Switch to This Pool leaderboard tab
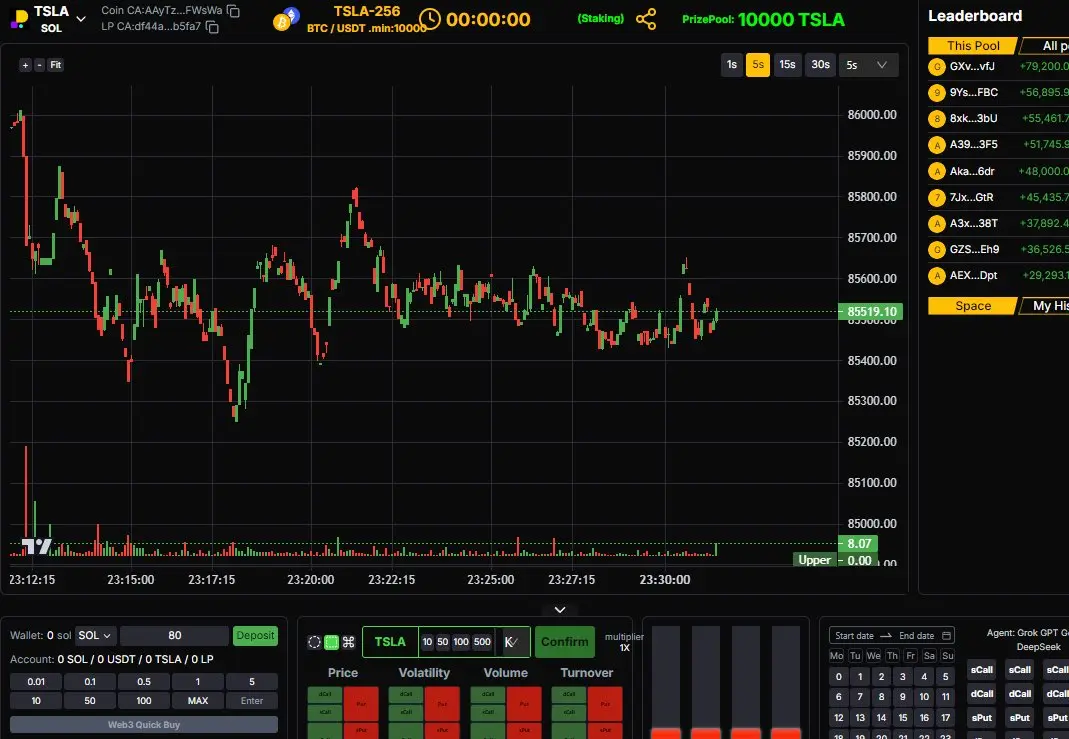This screenshot has height=739, width=1069. point(973,46)
